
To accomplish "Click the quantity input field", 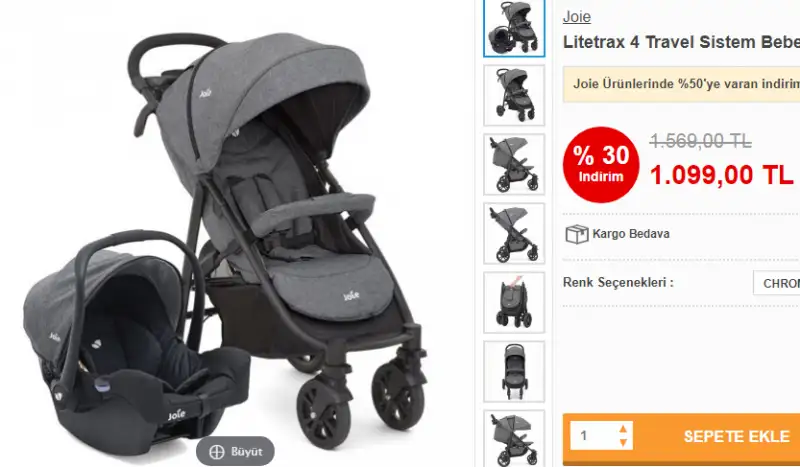I will point(594,436).
